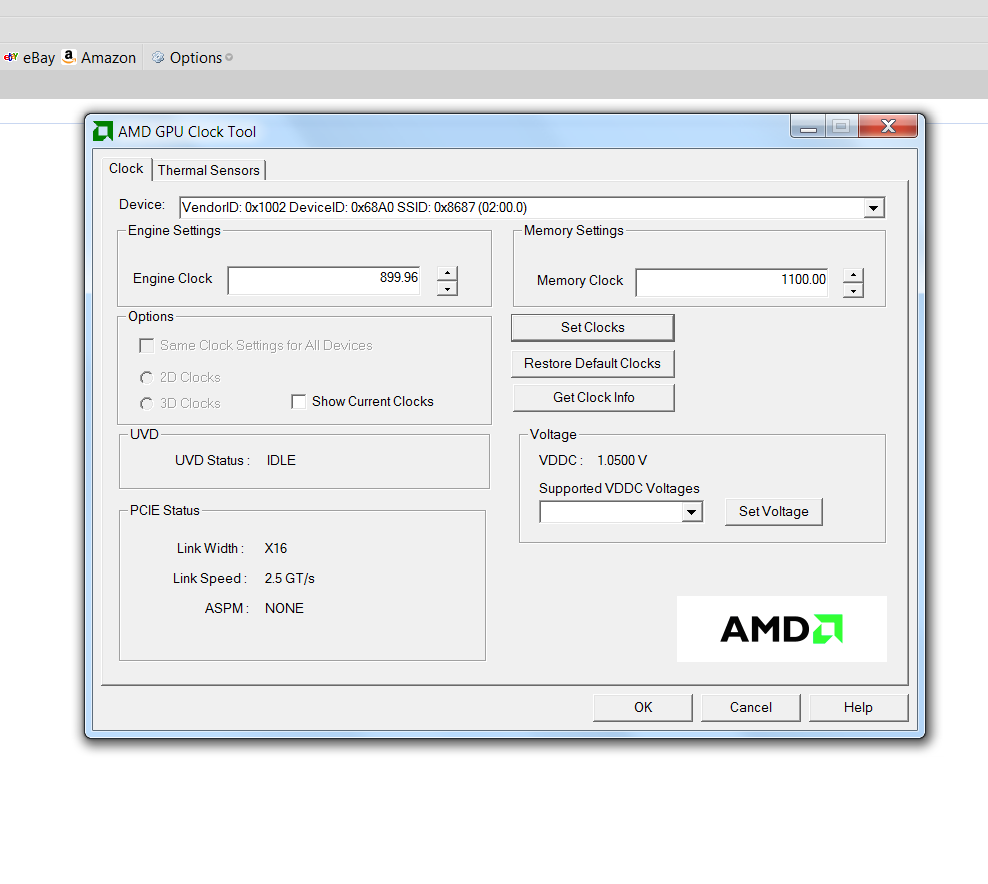Click the AMD GPU Clock Tool title icon
This screenshot has width=988, height=884.
103,131
